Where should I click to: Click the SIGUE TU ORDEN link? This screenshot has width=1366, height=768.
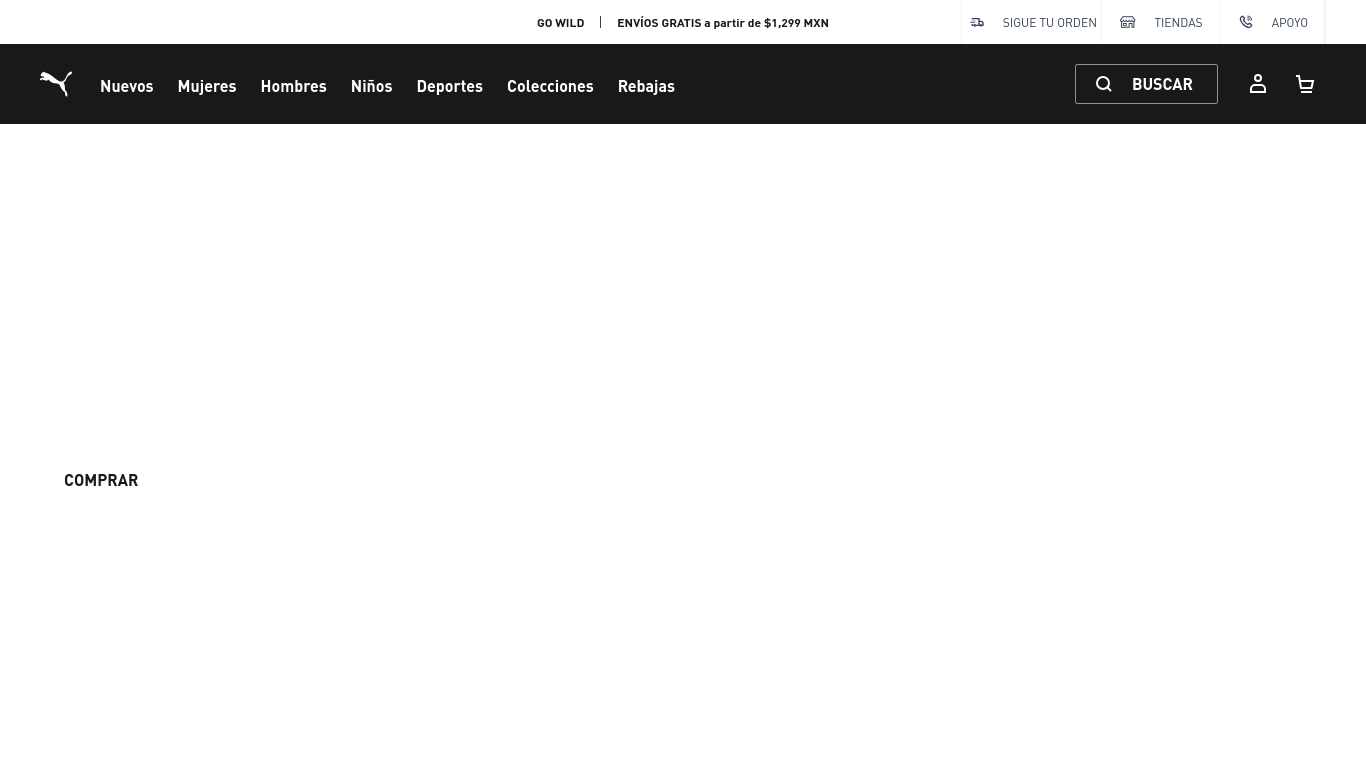1049,22
